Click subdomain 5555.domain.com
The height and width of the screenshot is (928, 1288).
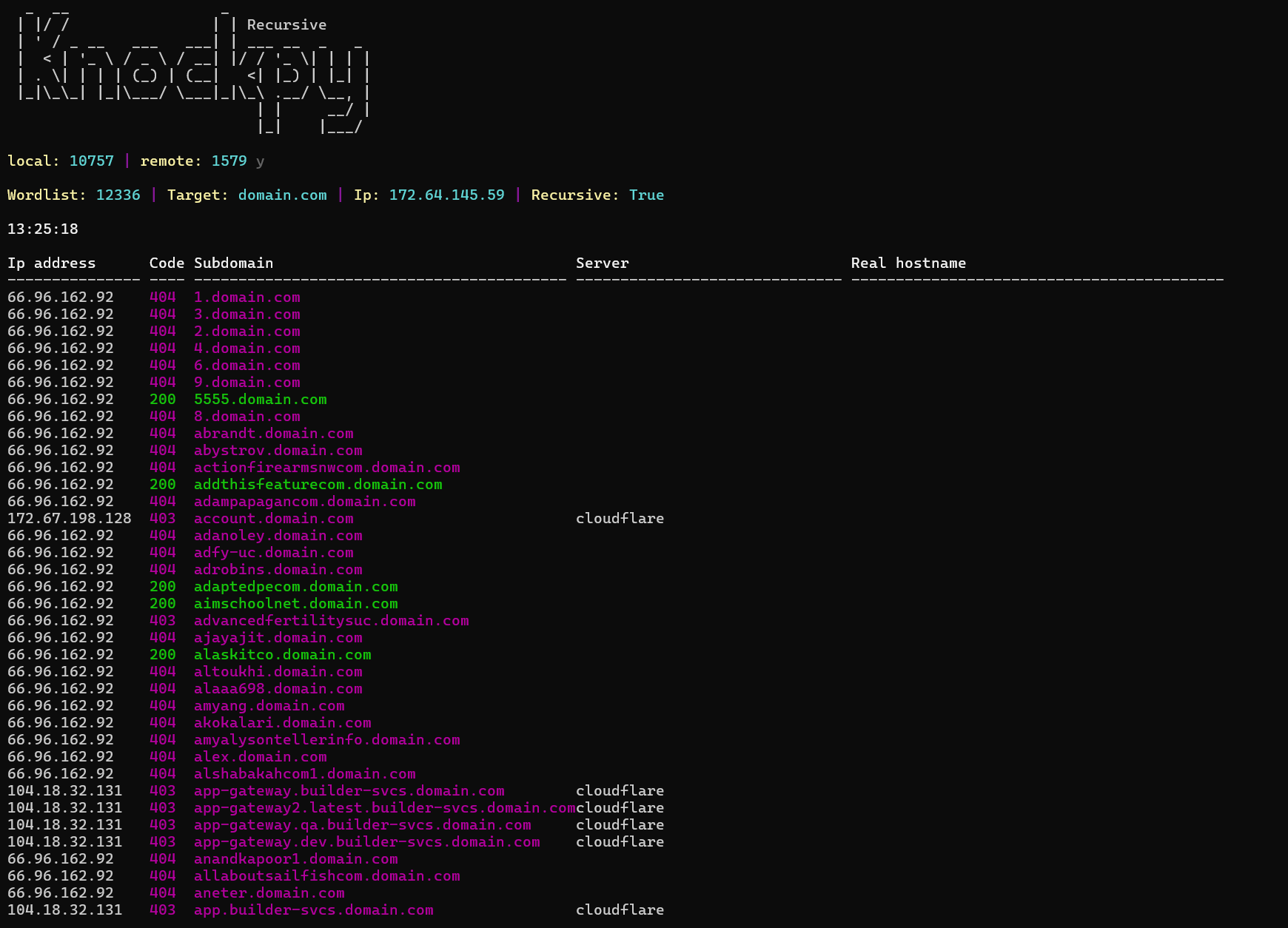click(x=261, y=399)
